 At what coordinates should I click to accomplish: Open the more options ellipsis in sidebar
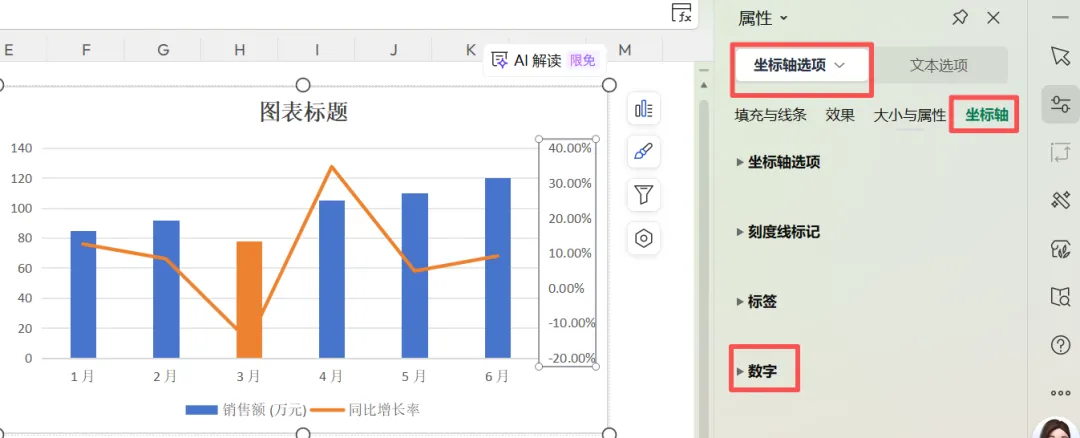1060,393
